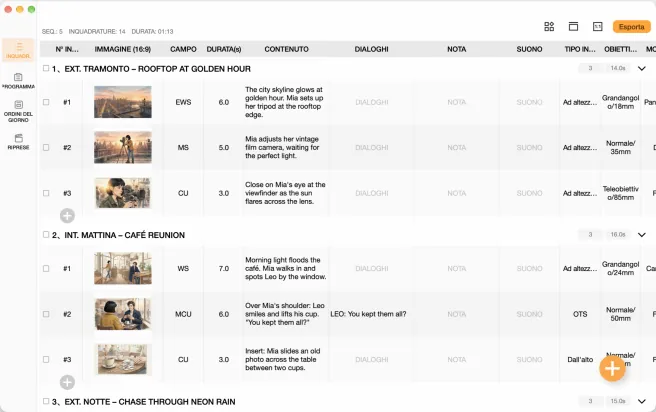Screen dimensions: 656x412
Task: Click the DIALOGHI column header
Action: pyautogui.click(x=372, y=49)
